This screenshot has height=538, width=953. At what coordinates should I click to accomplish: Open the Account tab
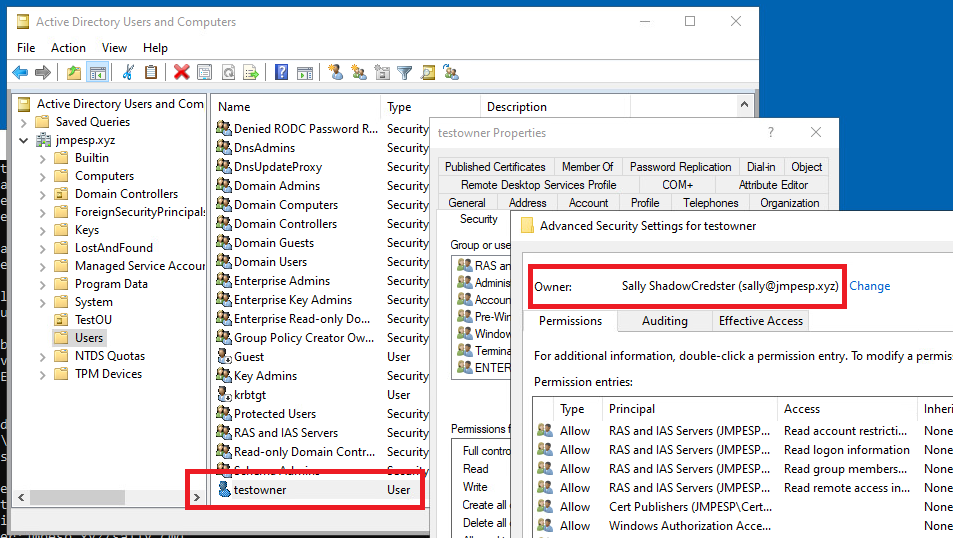click(x=588, y=203)
